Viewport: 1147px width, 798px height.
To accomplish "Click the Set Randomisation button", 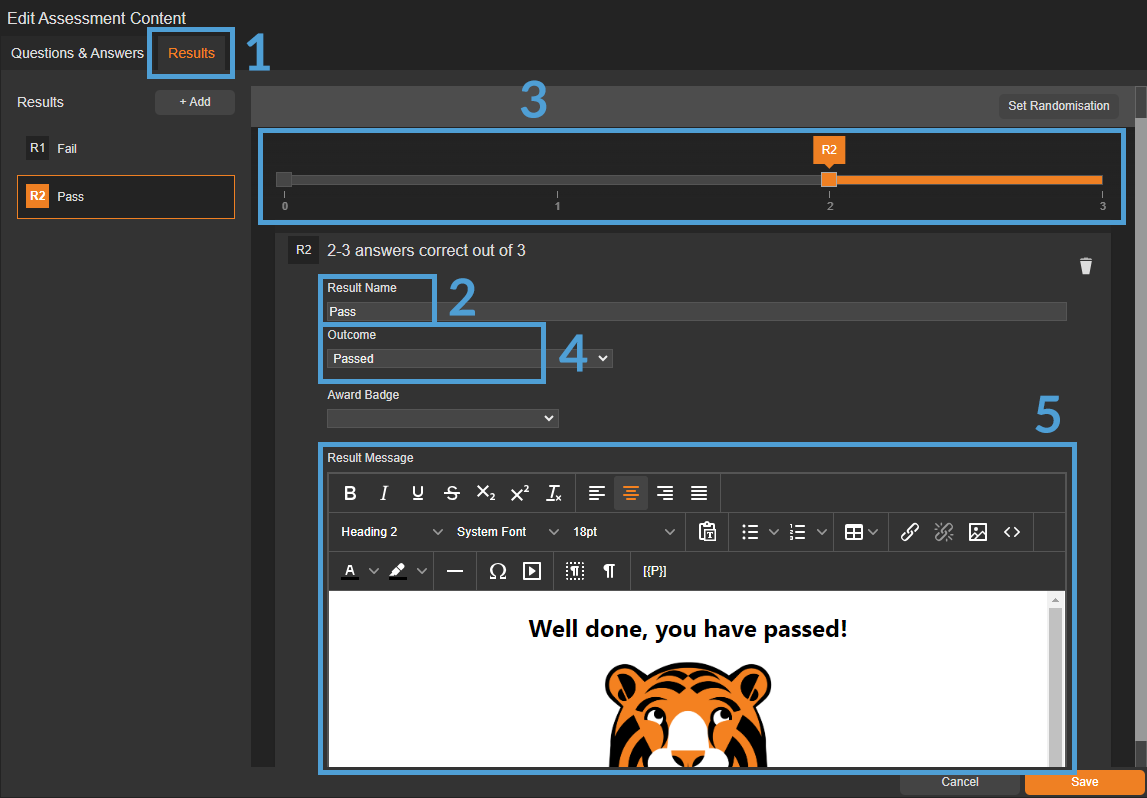I will click(x=1058, y=106).
